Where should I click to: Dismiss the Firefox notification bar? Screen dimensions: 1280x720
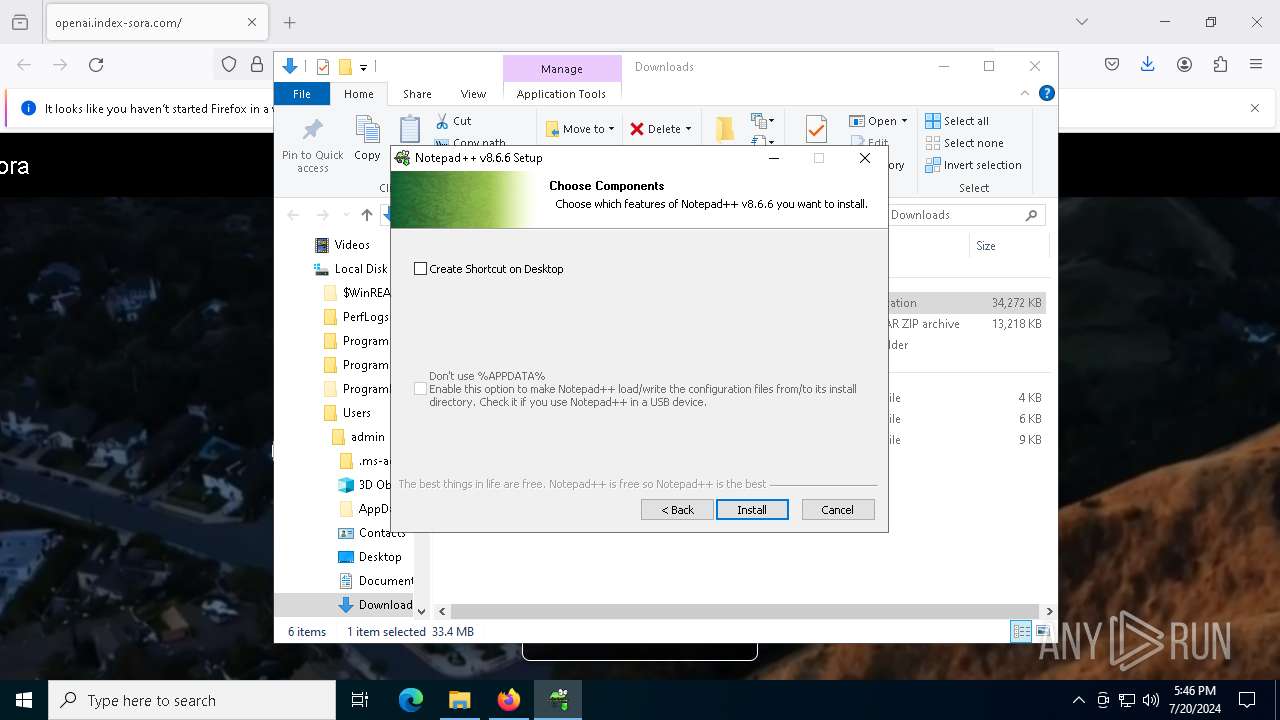point(1255,108)
